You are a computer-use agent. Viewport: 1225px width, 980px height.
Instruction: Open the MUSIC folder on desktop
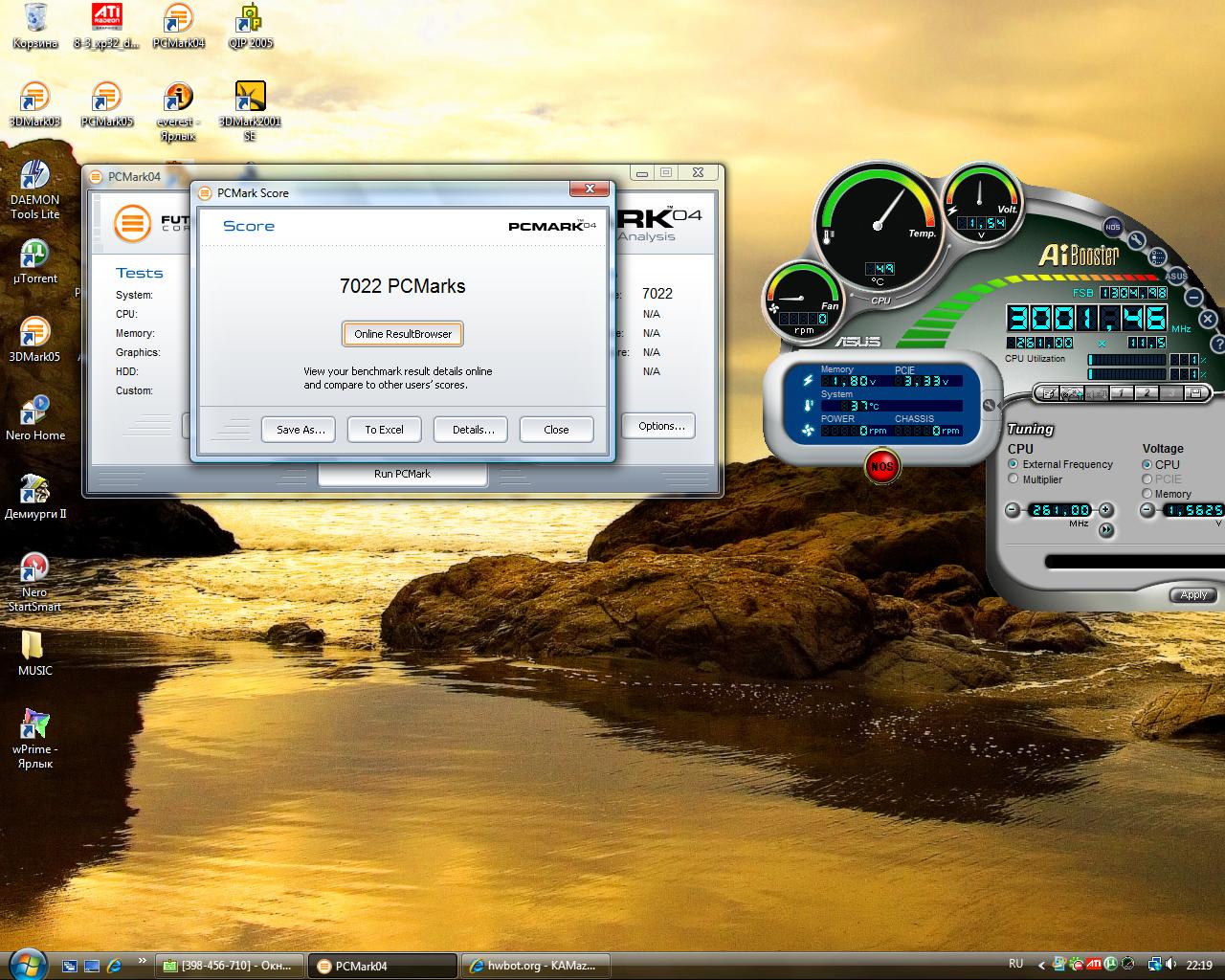pos(34,655)
